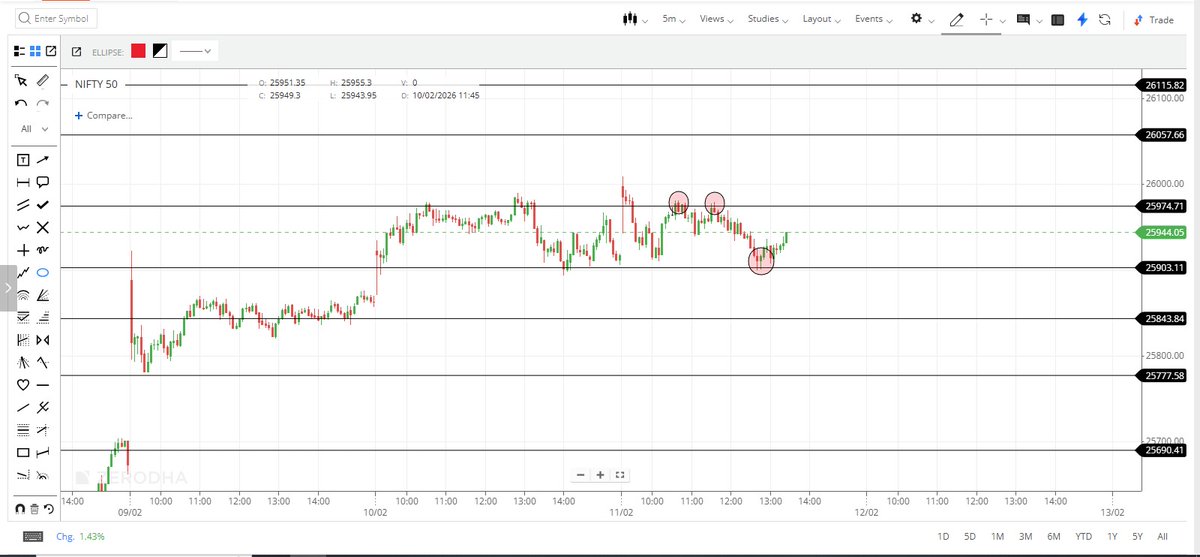Open the Layout dropdown
This screenshot has width=1200, height=557.
pyautogui.click(x=822, y=19)
